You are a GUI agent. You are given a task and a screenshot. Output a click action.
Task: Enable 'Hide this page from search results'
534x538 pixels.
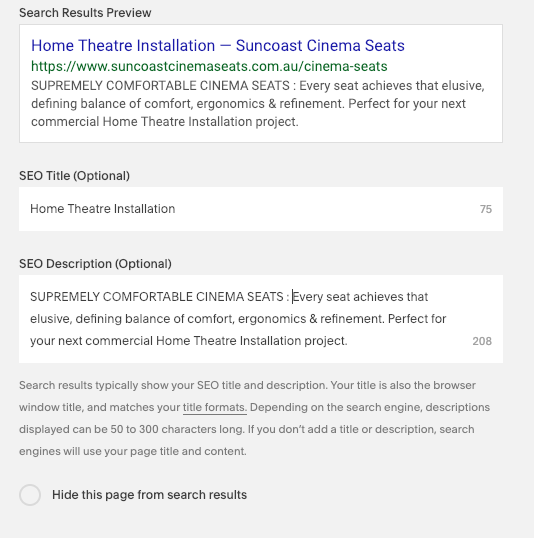pos(30,495)
